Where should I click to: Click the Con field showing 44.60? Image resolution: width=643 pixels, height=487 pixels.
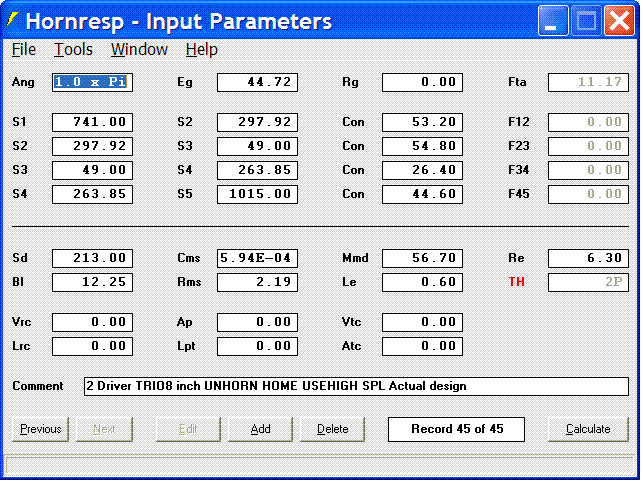(422, 194)
